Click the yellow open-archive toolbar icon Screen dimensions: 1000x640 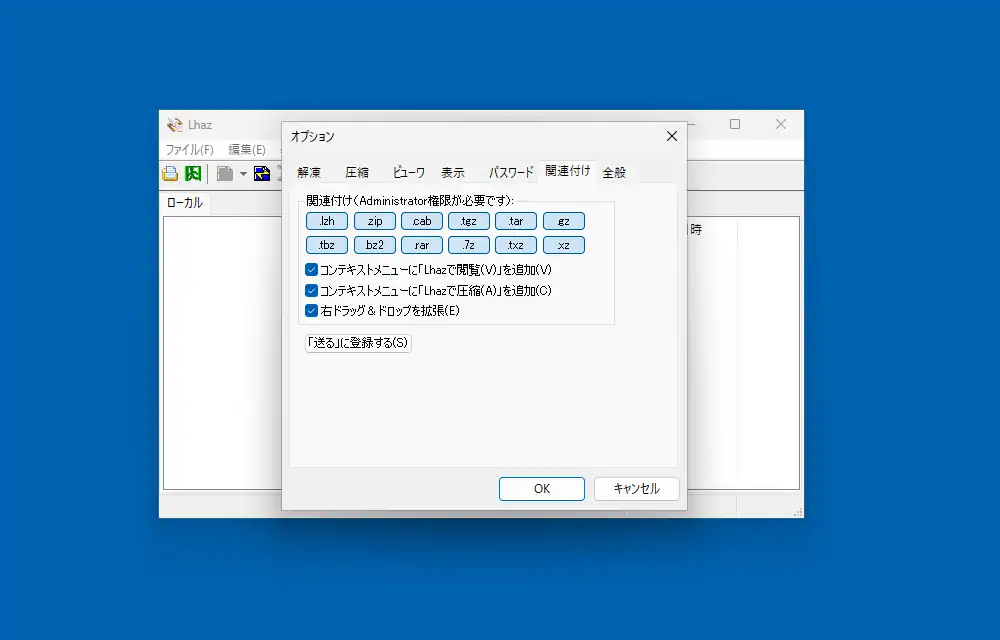[x=171, y=174]
